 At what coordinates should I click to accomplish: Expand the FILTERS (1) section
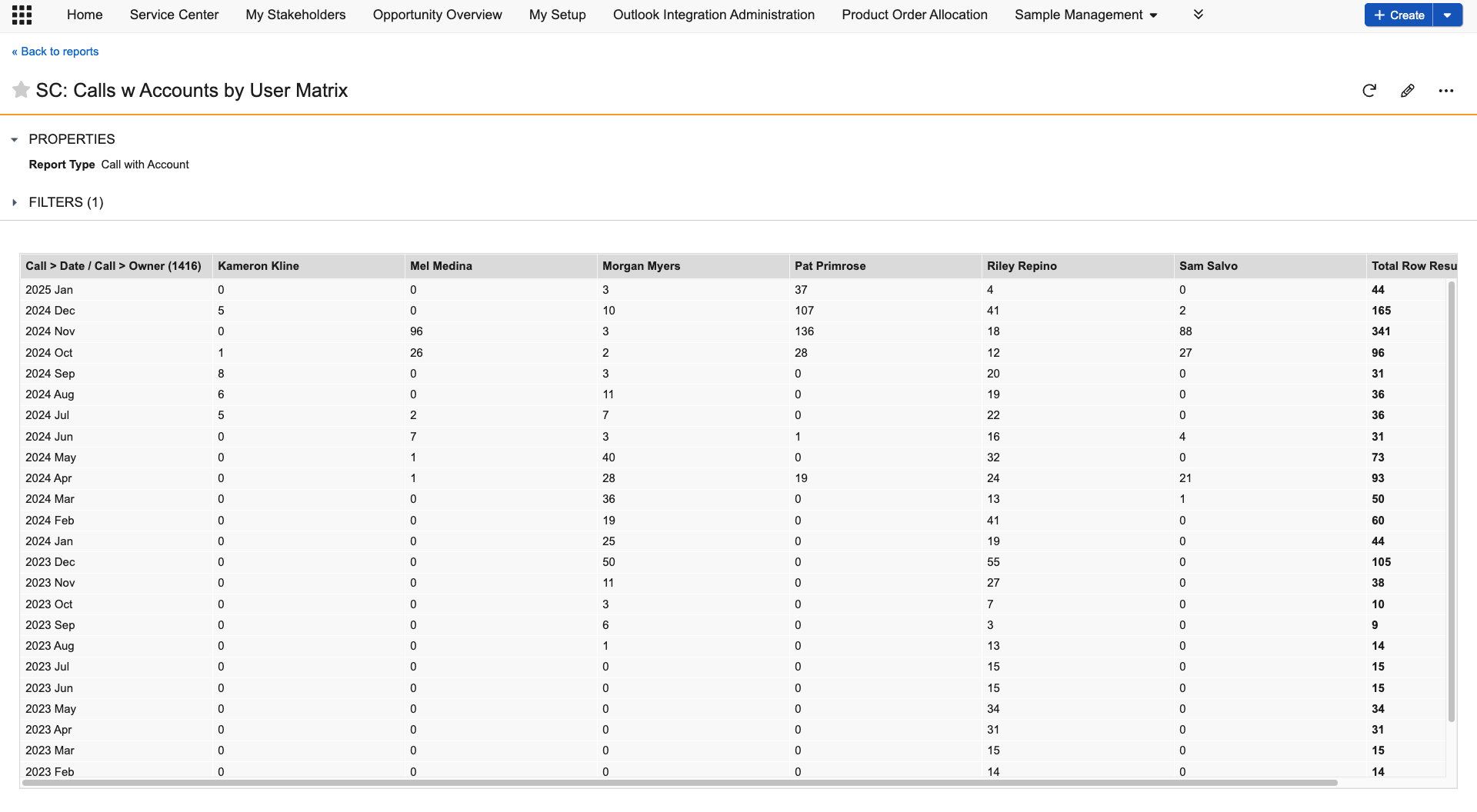click(15, 202)
